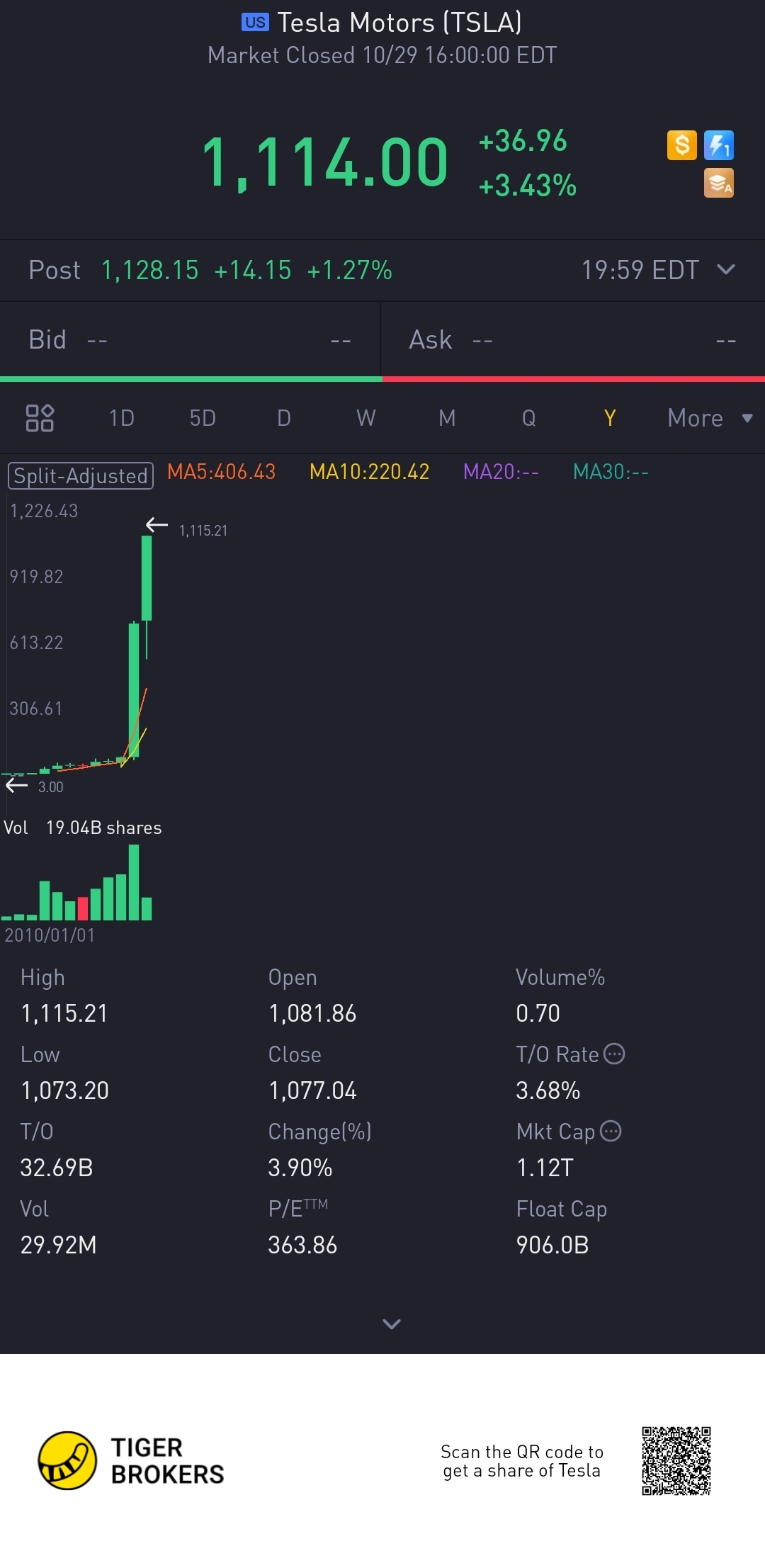
Task: Open the chart layout grid icon
Action: tap(40, 418)
